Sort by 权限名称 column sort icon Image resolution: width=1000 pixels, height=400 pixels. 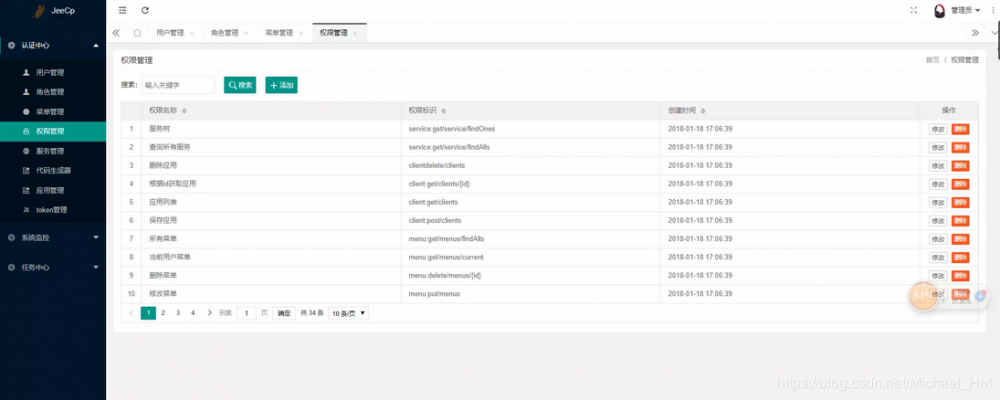(184, 111)
